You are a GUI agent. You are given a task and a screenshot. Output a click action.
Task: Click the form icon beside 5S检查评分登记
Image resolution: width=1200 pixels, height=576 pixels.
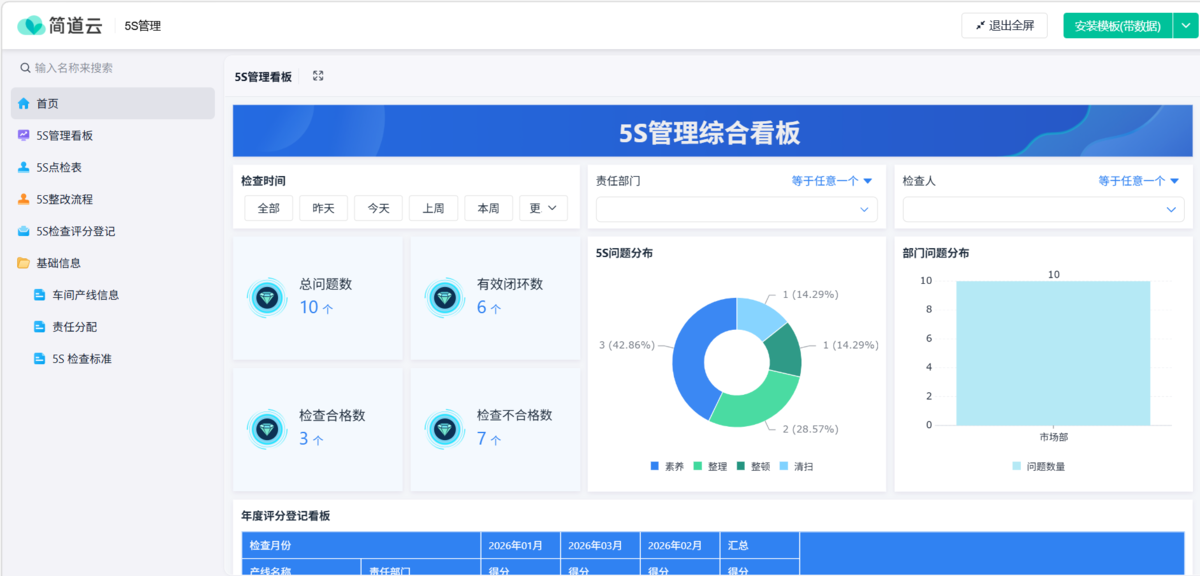coord(24,231)
